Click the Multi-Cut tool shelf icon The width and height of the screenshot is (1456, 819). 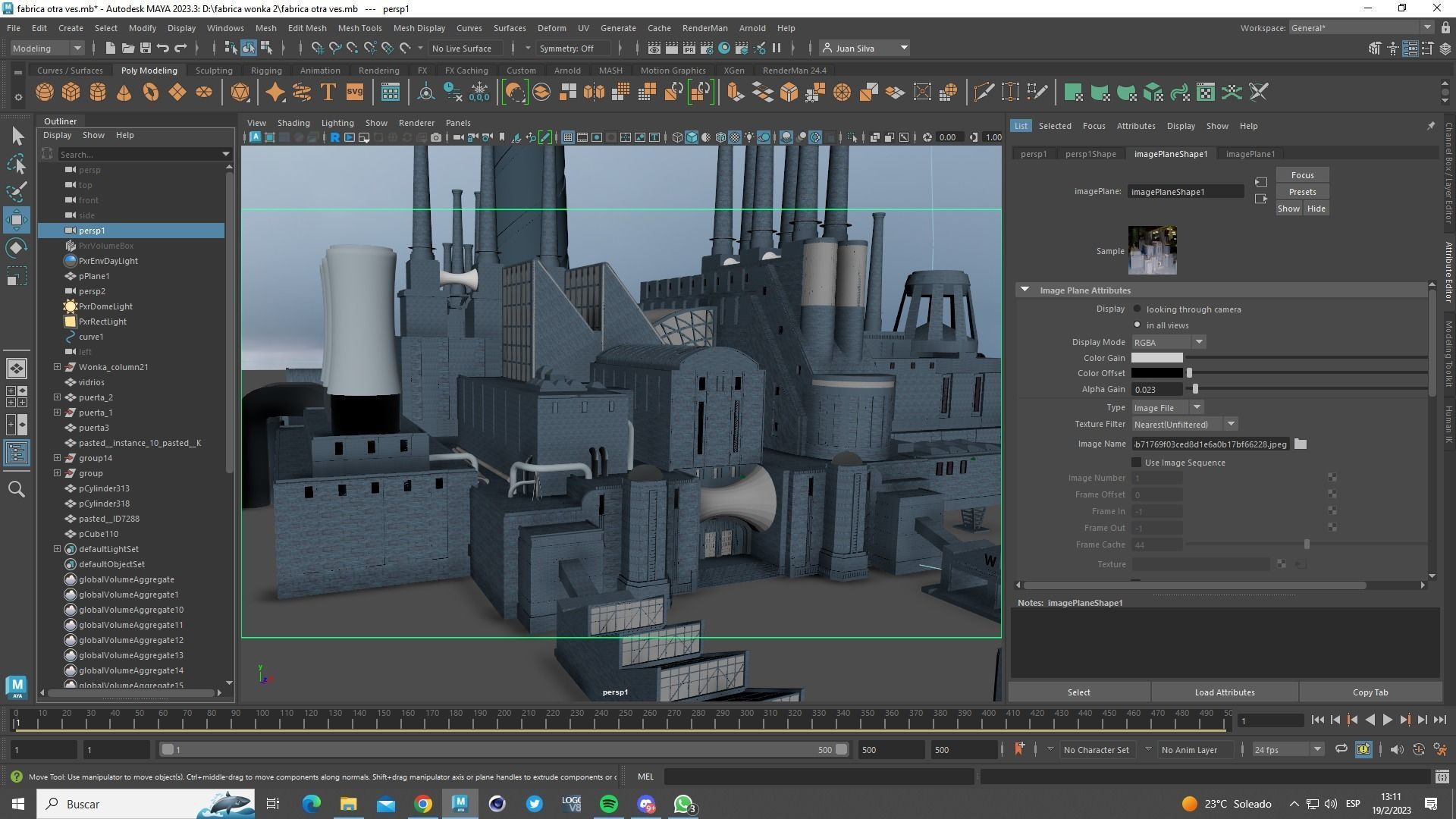click(x=984, y=93)
